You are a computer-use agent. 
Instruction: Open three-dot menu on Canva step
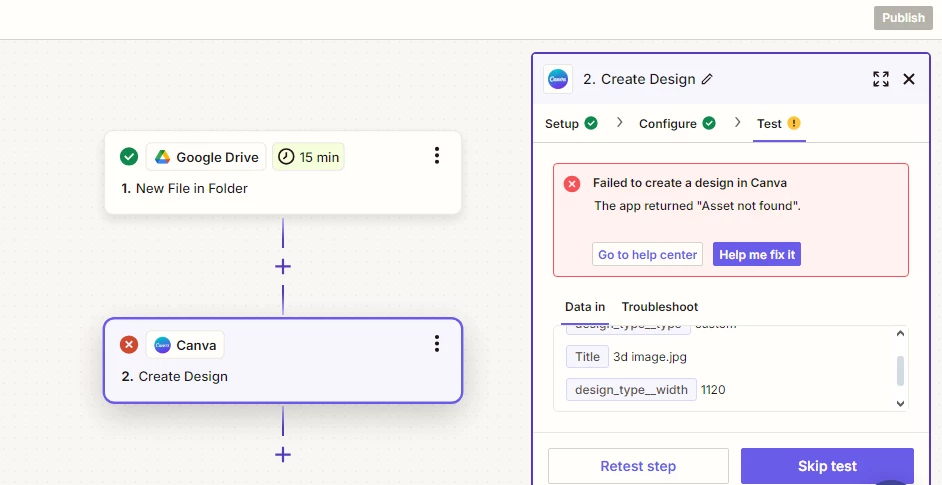pyautogui.click(x=437, y=344)
